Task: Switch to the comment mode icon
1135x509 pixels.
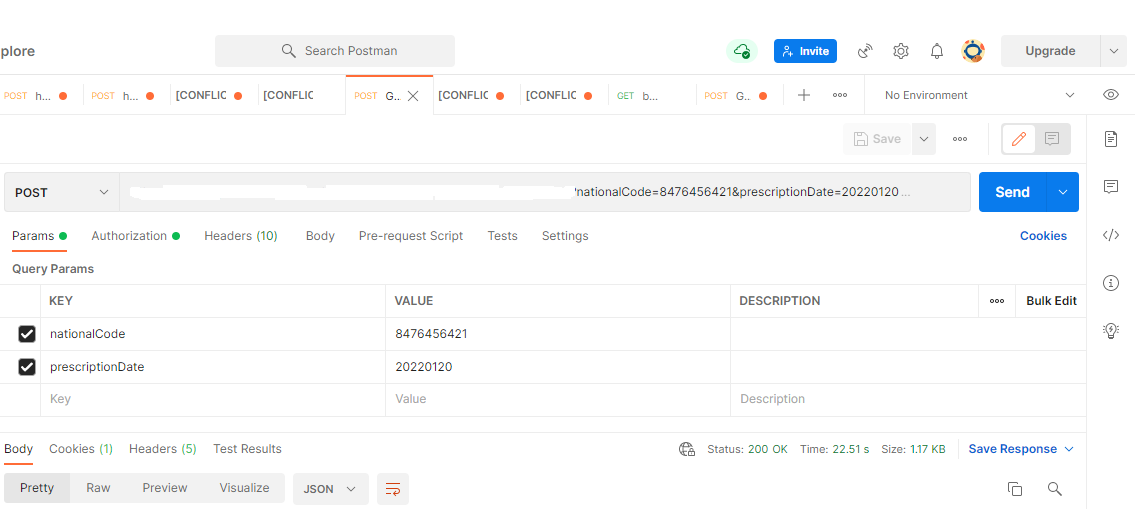Action: [x=1052, y=139]
